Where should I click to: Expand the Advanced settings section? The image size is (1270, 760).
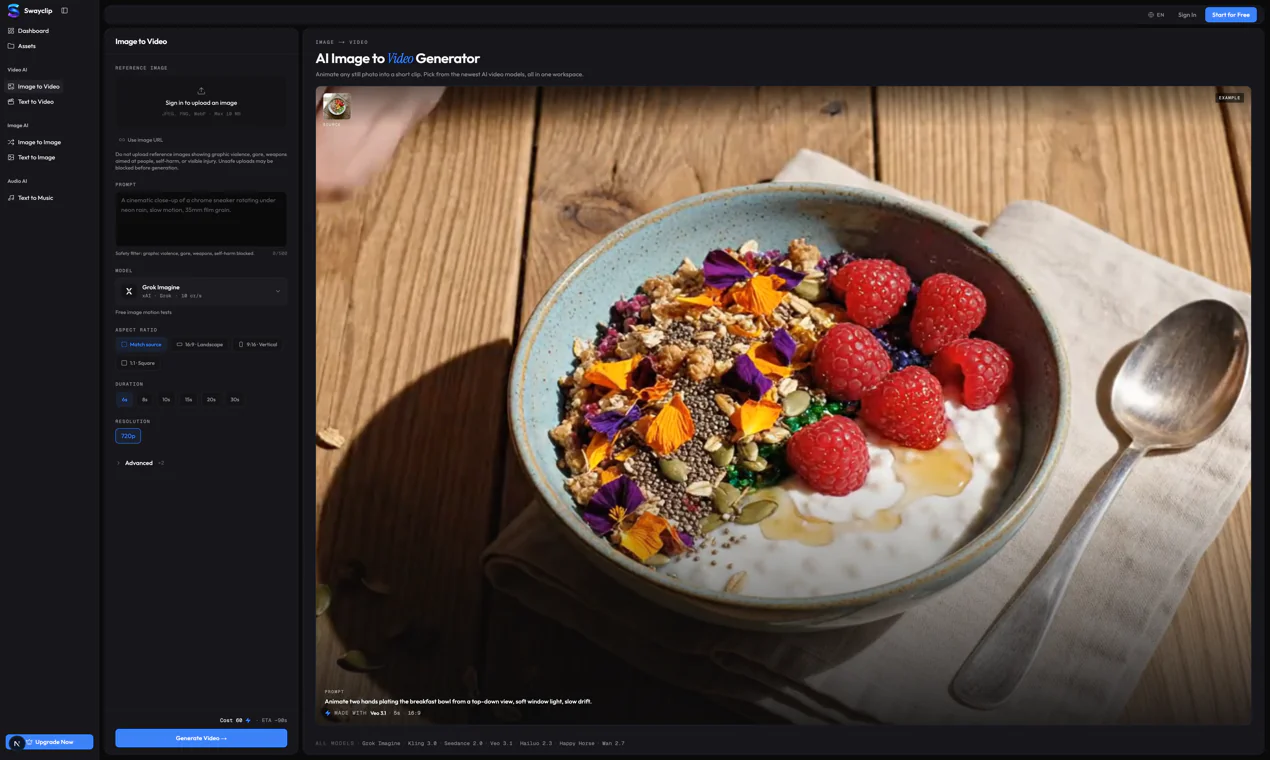140,463
